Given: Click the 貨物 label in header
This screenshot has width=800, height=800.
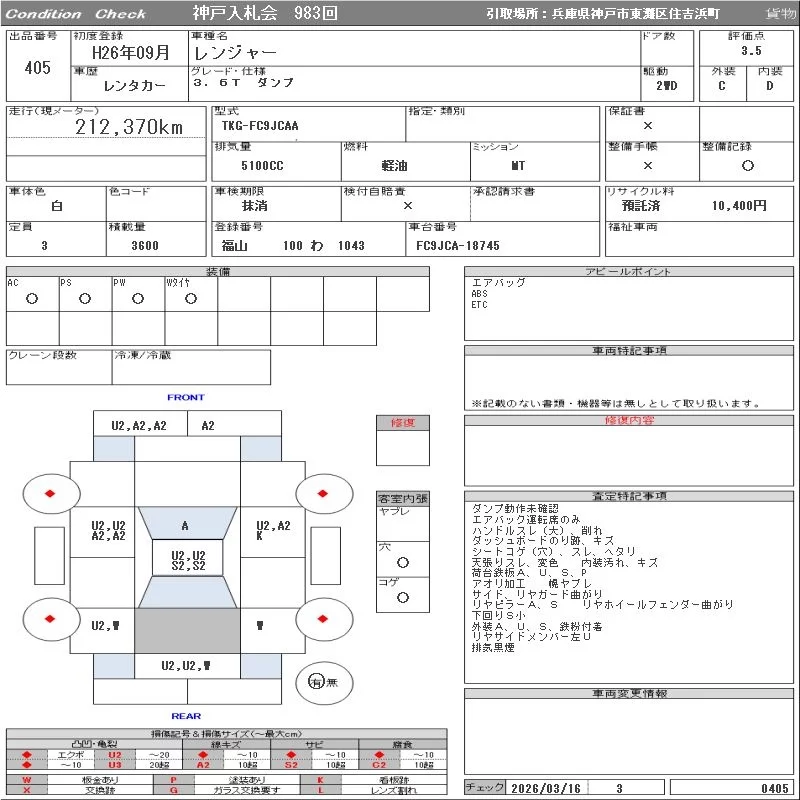Looking at the screenshot, I should point(779,14).
